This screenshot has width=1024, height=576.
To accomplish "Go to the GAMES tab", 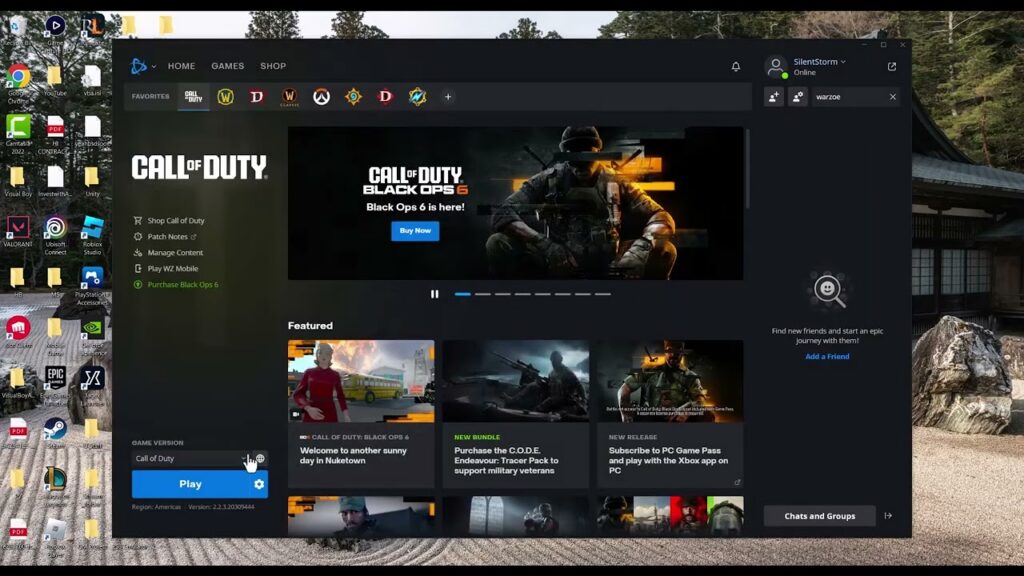I will (x=228, y=66).
